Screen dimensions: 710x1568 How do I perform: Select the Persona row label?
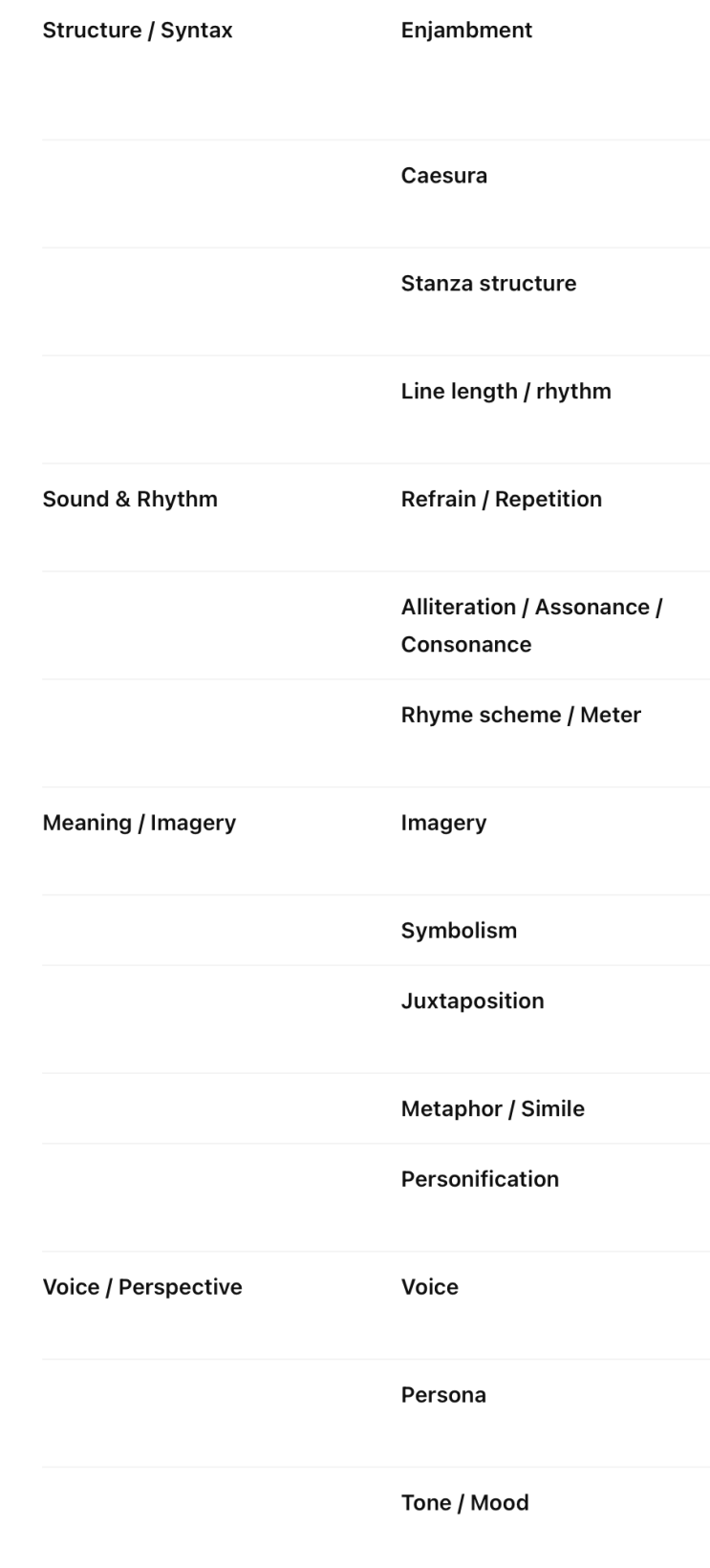point(443,1395)
